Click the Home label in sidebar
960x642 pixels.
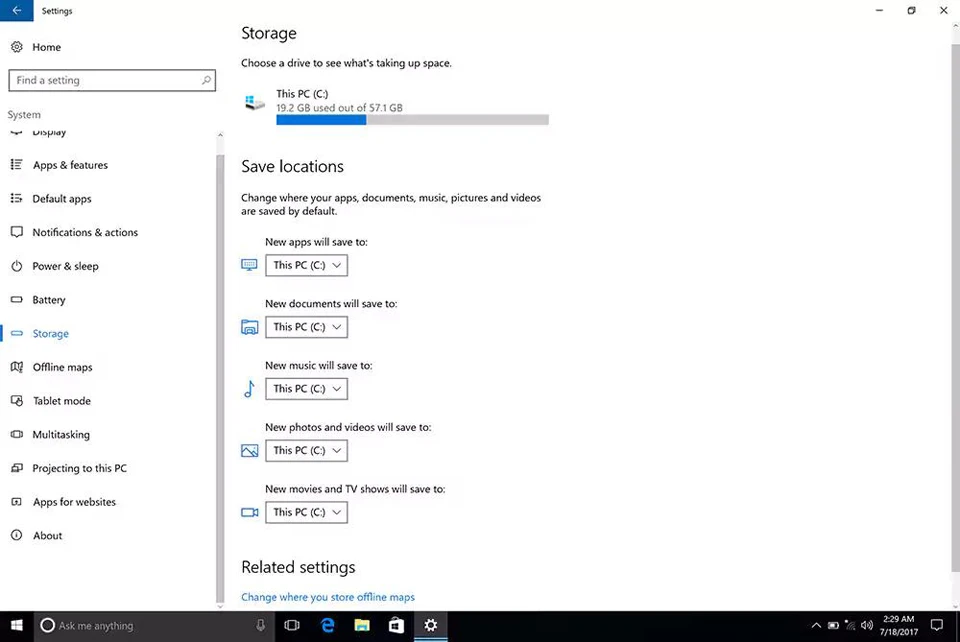47,47
